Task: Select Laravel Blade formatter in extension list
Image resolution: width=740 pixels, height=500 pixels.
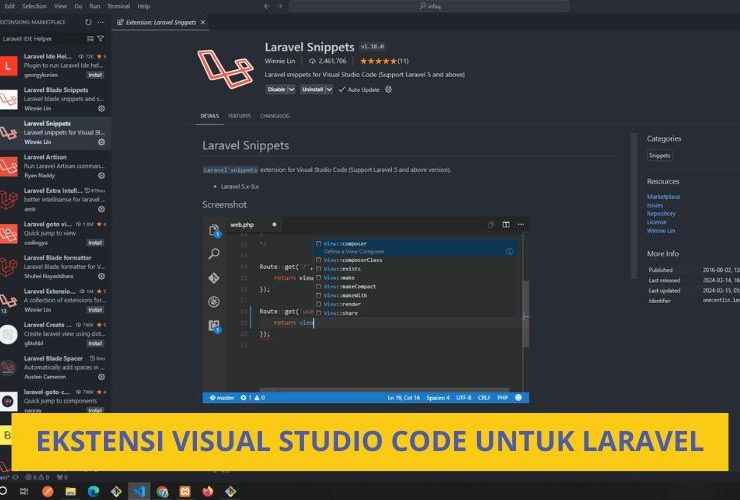Action: tap(55, 267)
